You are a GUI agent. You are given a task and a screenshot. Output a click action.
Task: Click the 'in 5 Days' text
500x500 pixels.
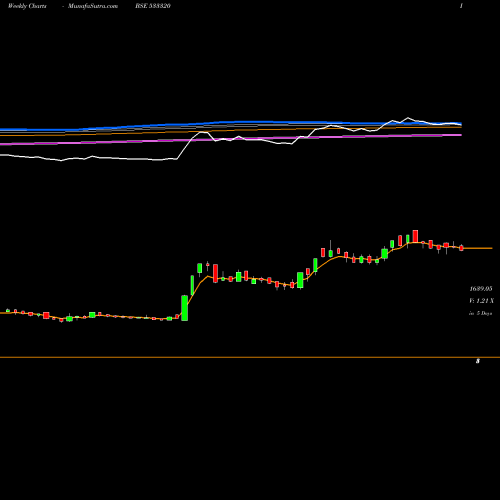point(480,313)
